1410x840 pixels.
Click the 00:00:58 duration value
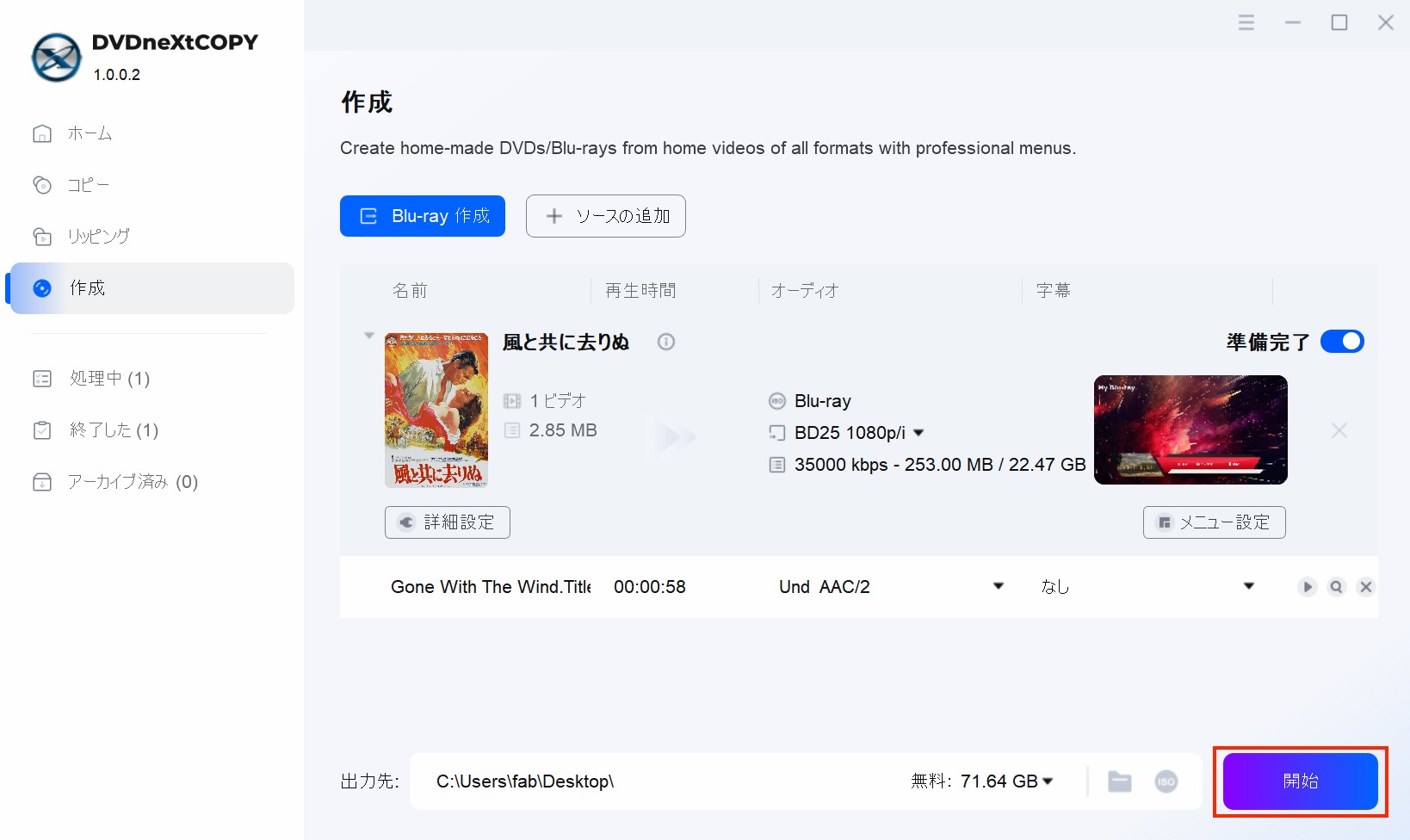tap(650, 587)
